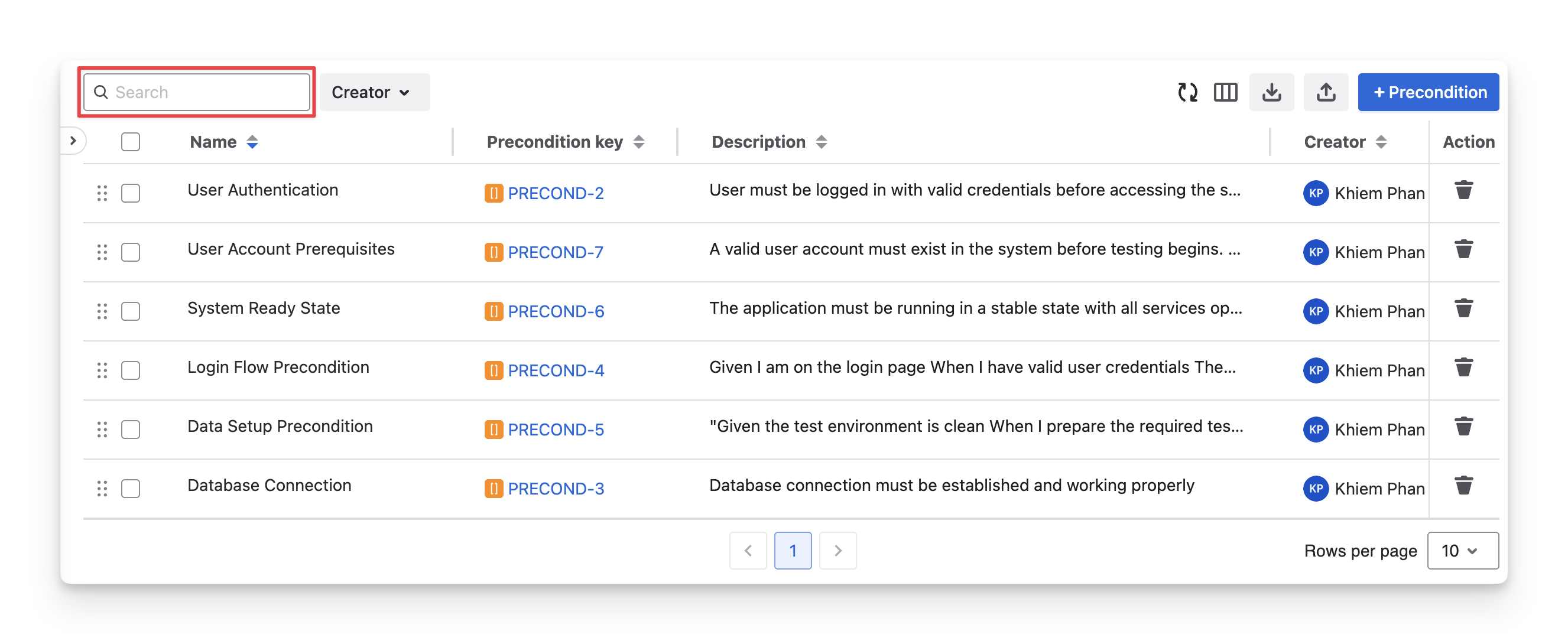Open the column settings icon
The height and width of the screenshot is (644, 1568).
[1225, 93]
